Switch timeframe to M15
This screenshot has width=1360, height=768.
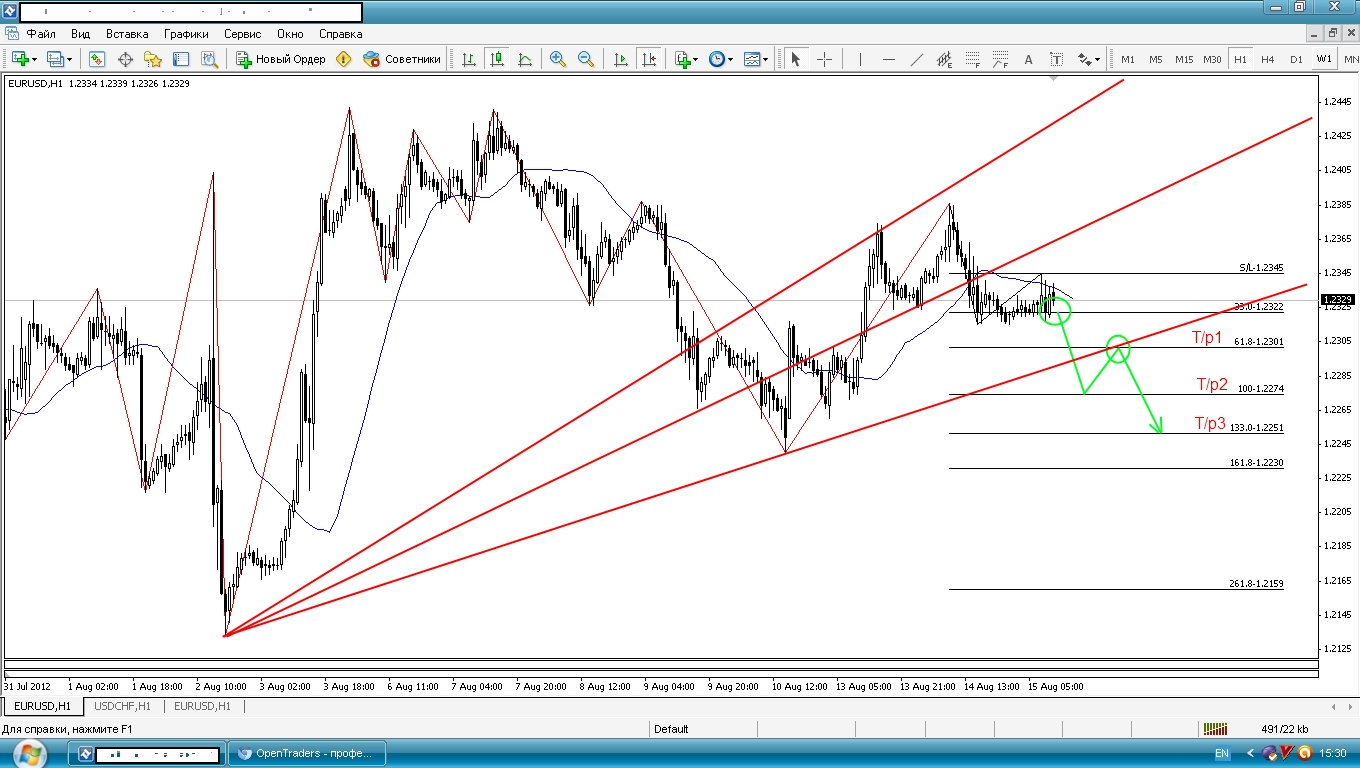tap(1184, 59)
